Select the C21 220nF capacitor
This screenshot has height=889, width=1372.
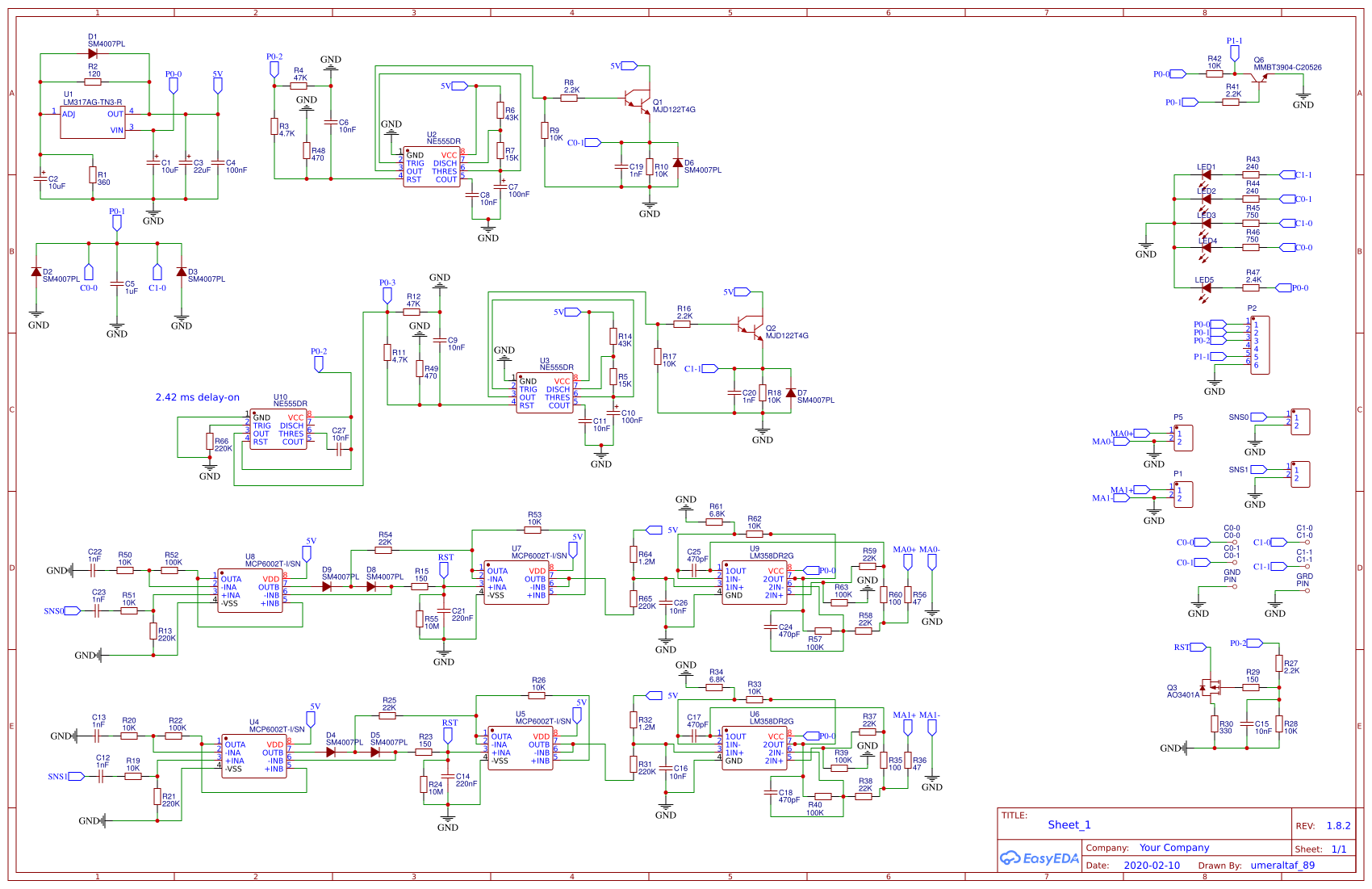pyautogui.click(x=444, y=611)
